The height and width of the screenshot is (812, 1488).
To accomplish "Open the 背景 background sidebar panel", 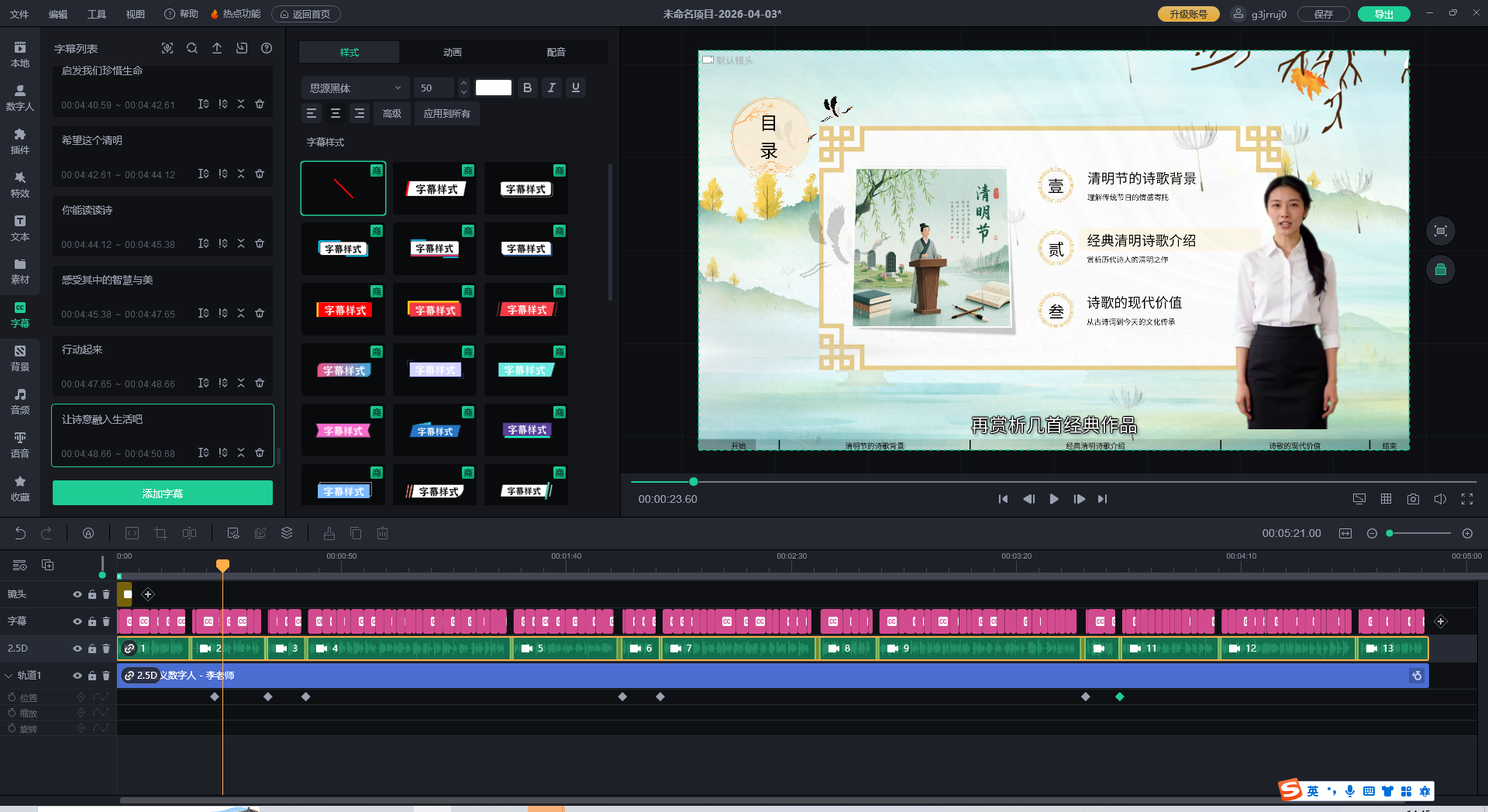I will pos(20,357).
